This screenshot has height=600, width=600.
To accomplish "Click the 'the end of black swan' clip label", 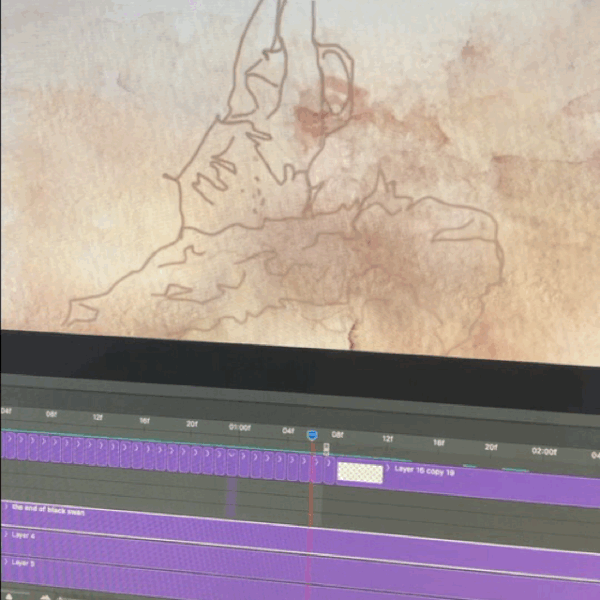I will pyautogui.click(x=48, y=509).
